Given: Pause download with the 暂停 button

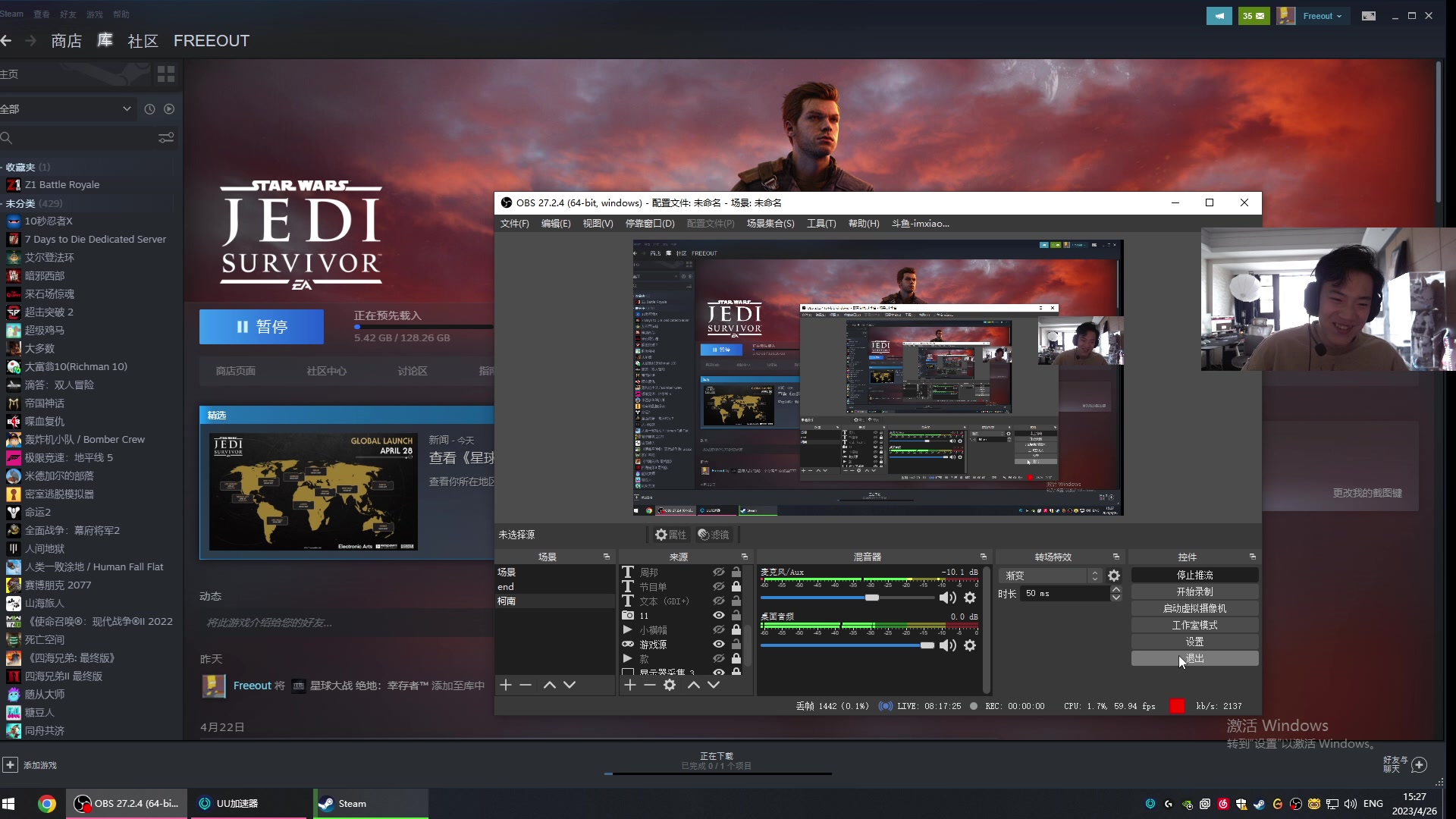Looking at the screenshot, I should [261, 327].
